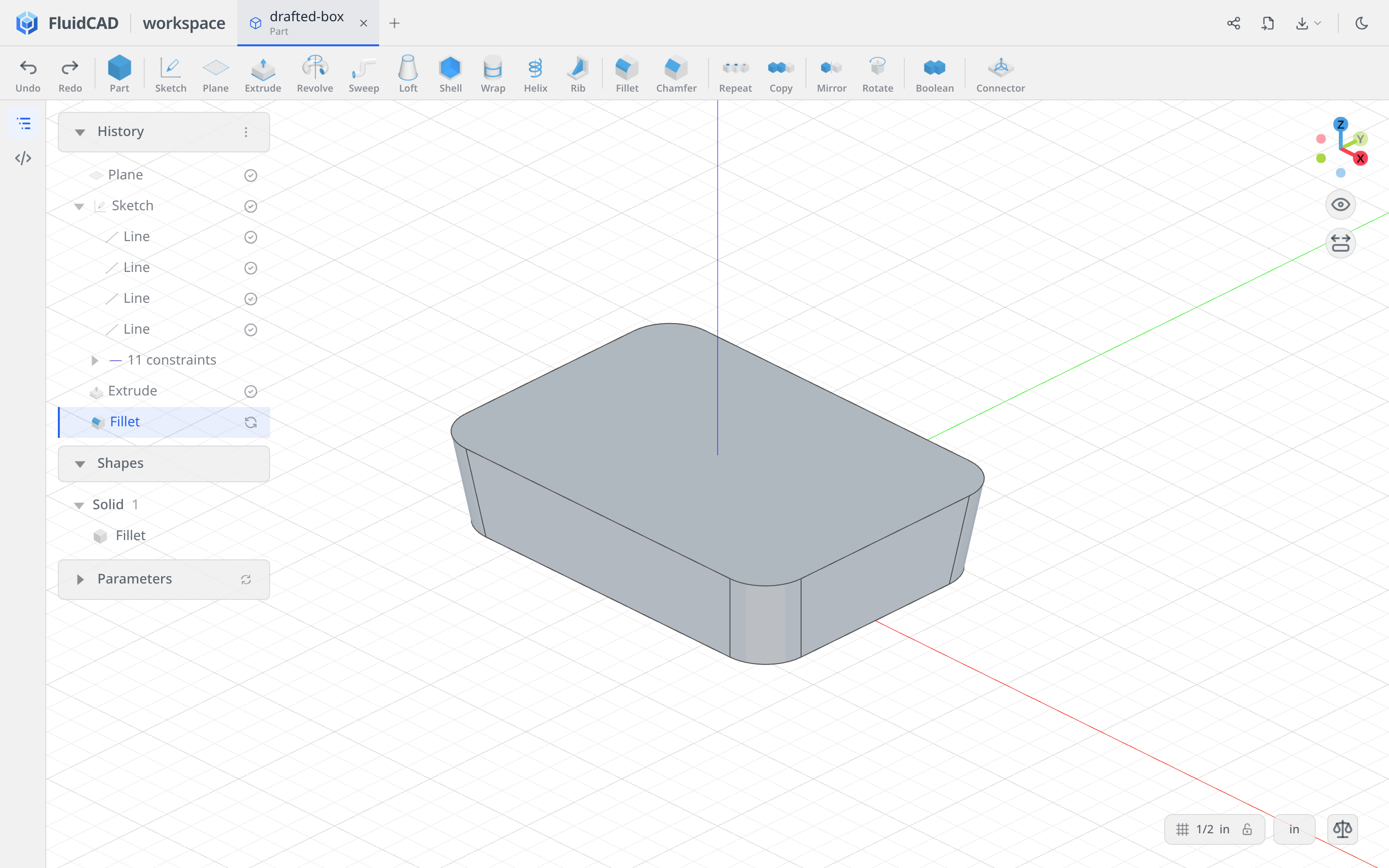Image resolution: width=1389 pixels, height=868 pixels.
Task: Click the Undo tool
Action: (x=27, y=75)
